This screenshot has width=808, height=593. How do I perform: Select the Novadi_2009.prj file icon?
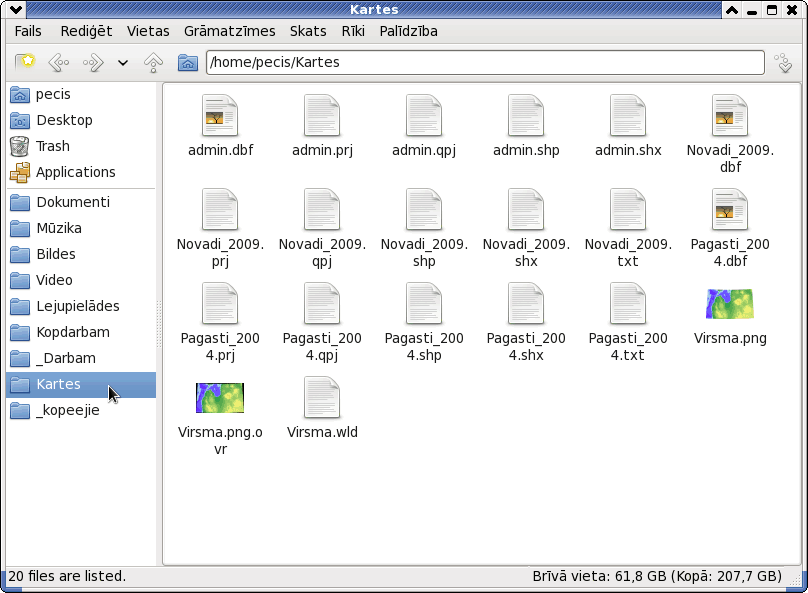tap(220, 210)
